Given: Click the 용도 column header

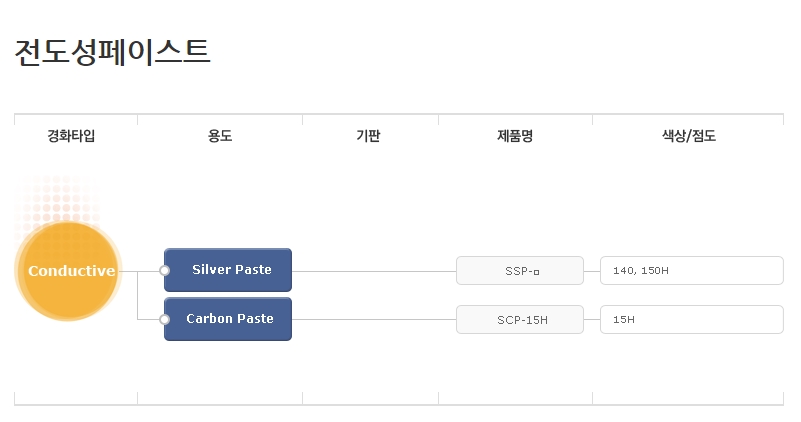Looking at the screenshot, I should click(x=220, y=136).
